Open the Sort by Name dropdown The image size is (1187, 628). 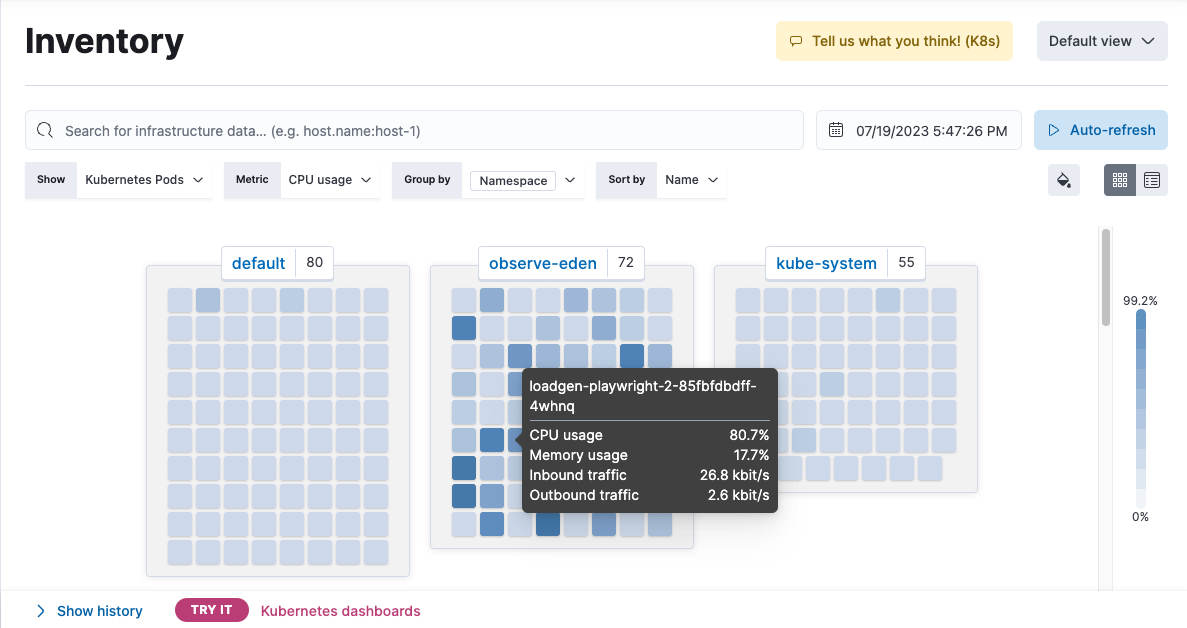click(x=689, y=180)
